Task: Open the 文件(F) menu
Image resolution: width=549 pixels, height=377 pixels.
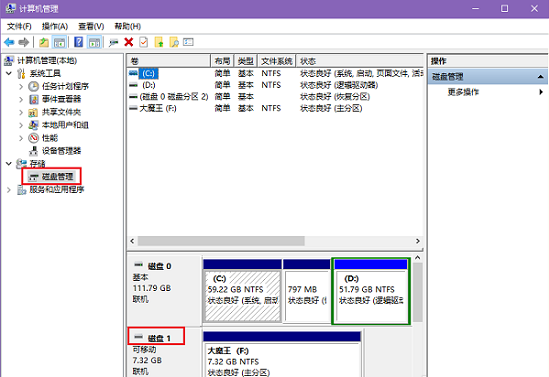Action: click(x=19, y=26)
